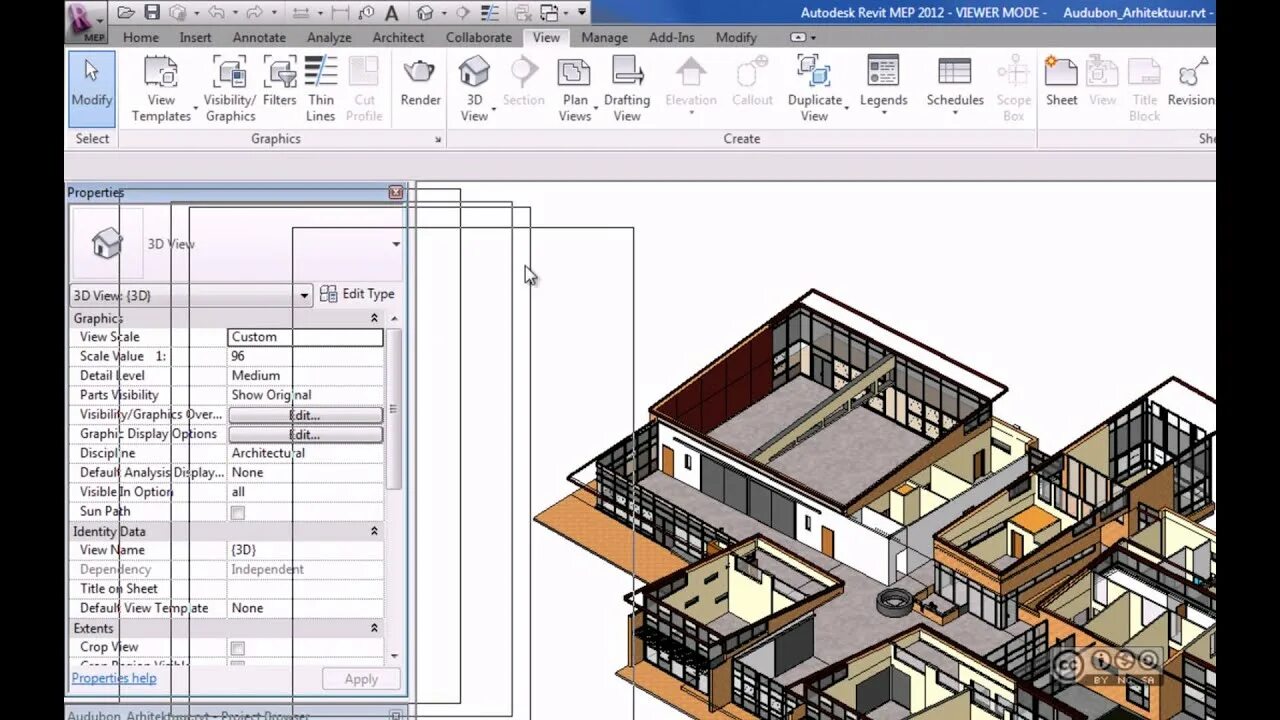This screenshot has width=1280, height=720.
Task: Open the Architect ribbon tab
Action: (x=398, y=37)
